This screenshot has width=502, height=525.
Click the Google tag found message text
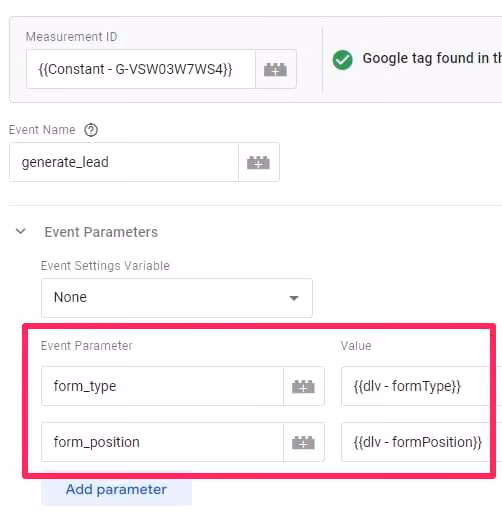(432, 58)
